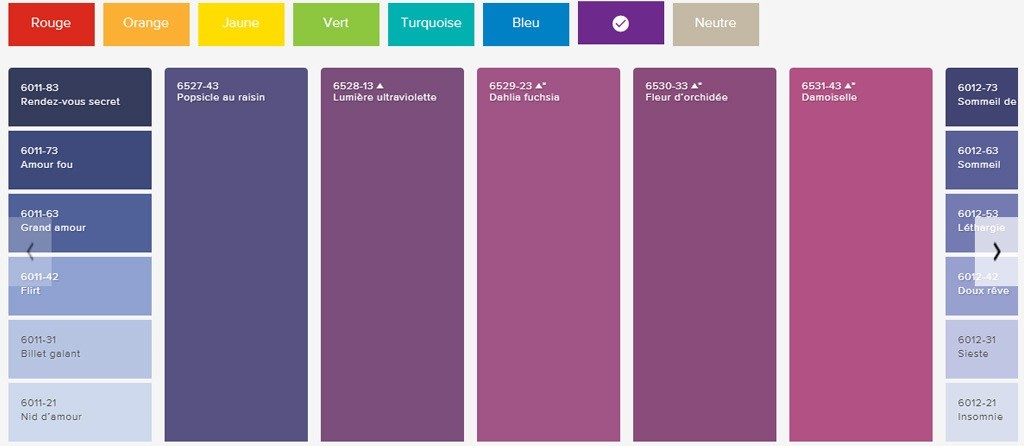Select the Rouge color filter

point(51,24)
